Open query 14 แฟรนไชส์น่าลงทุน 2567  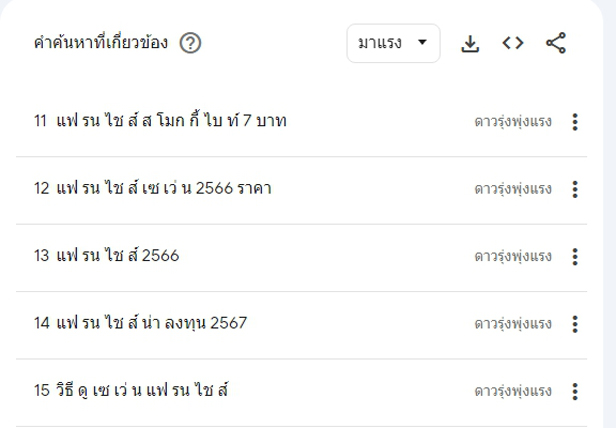(141, 323)
